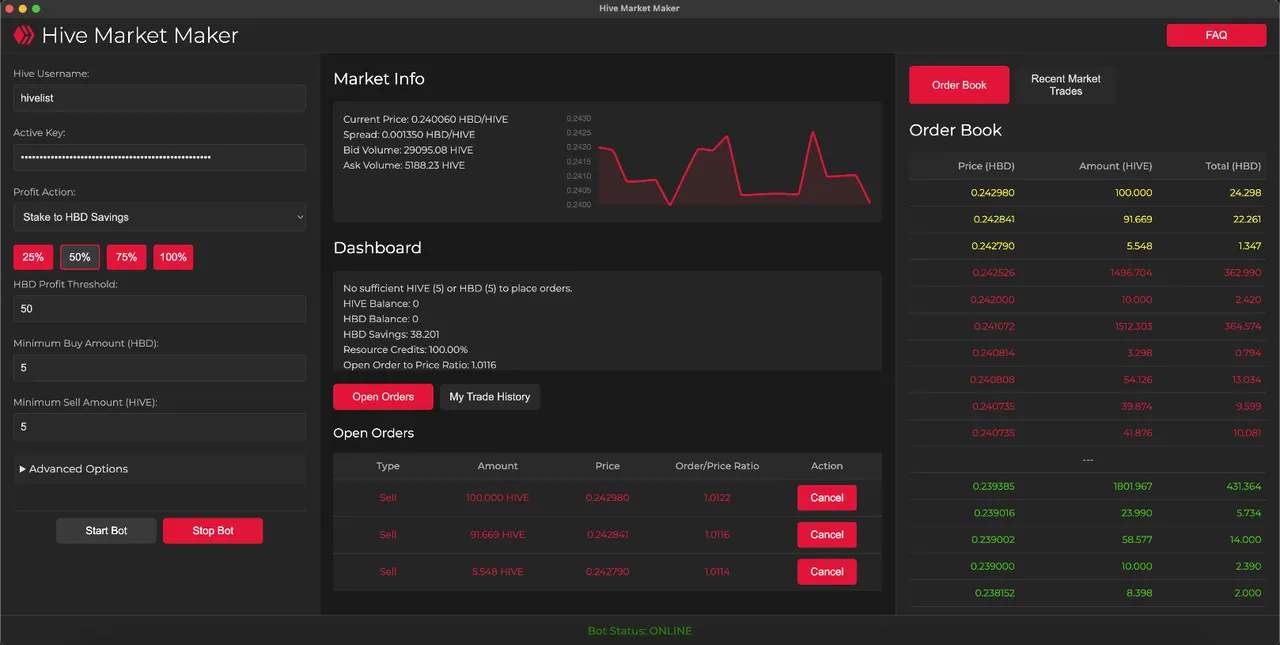Click the Bot Status ONLINE text
The image size is (1280, 645).
pos(640,631)
